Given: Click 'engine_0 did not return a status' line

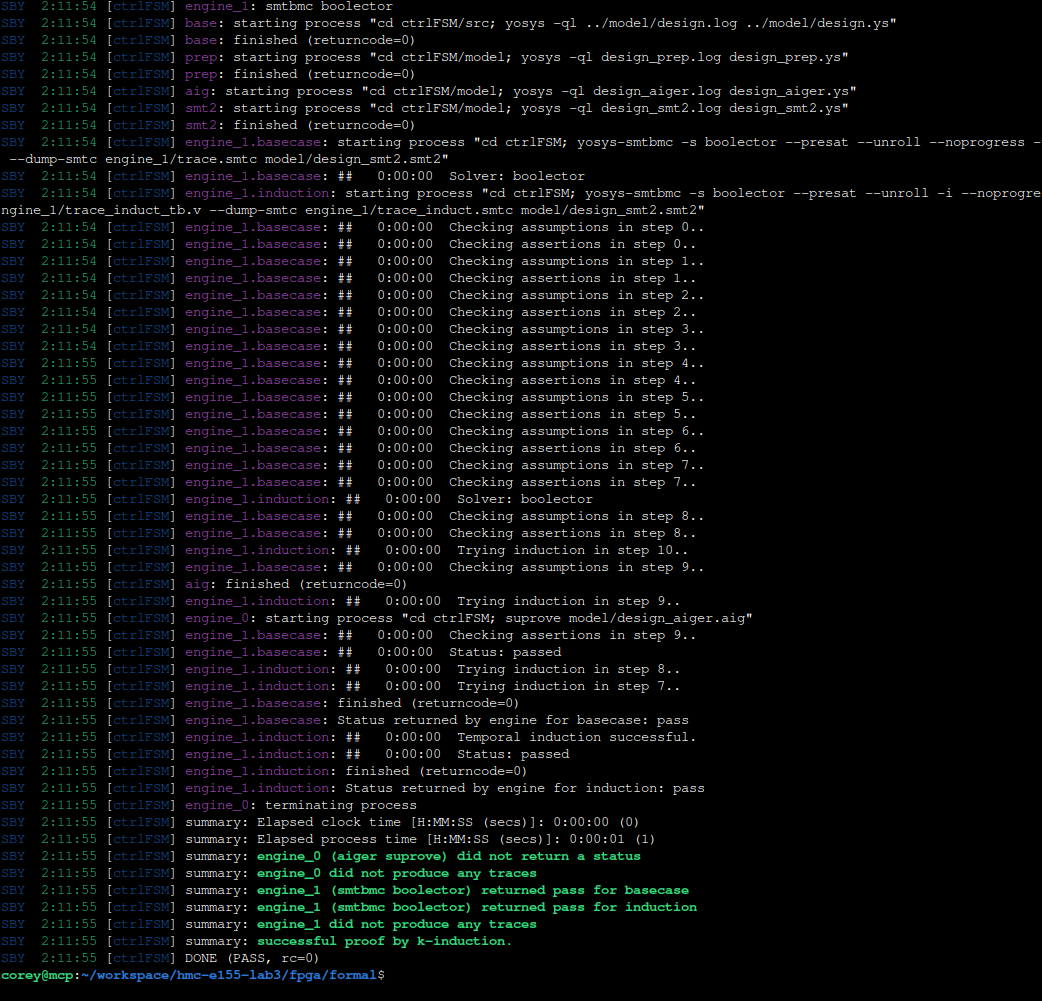Looking at the screenshot, I should coord(448,856).
